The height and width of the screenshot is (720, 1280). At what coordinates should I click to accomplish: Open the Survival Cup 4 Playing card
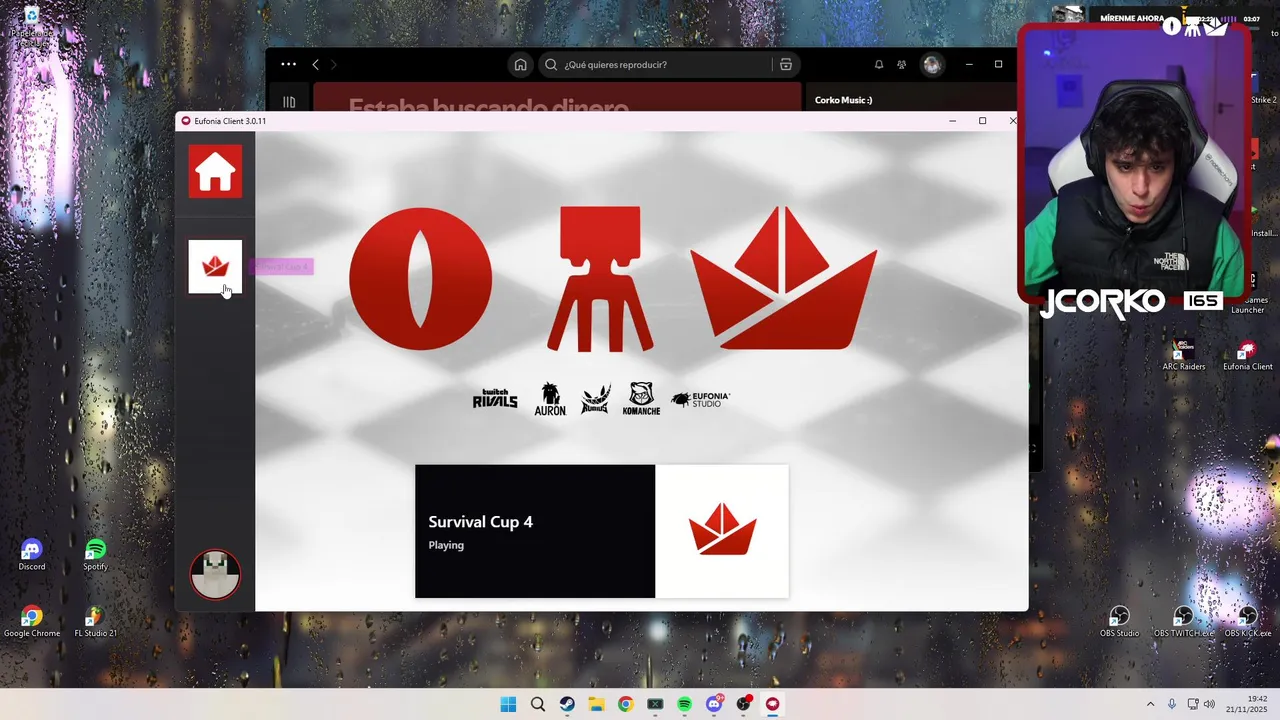[602, 531]
